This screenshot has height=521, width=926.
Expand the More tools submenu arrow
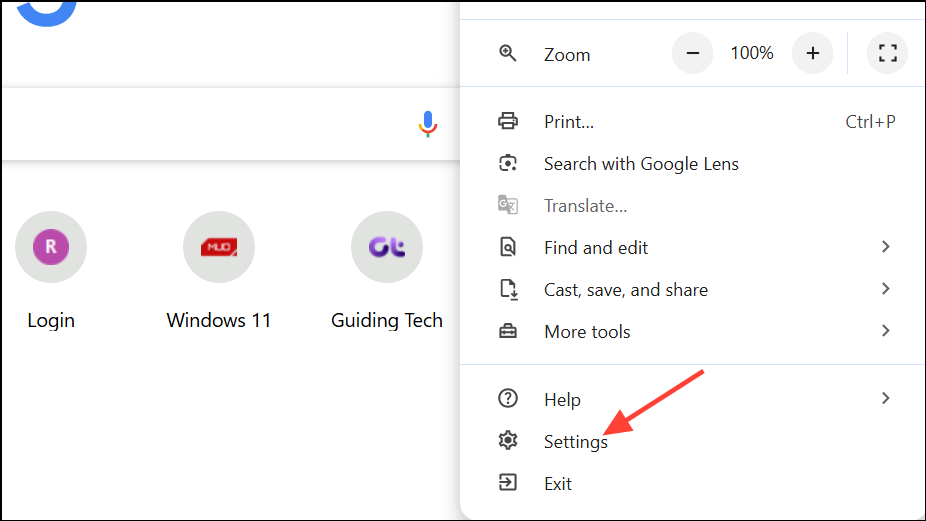coord(885,331)
